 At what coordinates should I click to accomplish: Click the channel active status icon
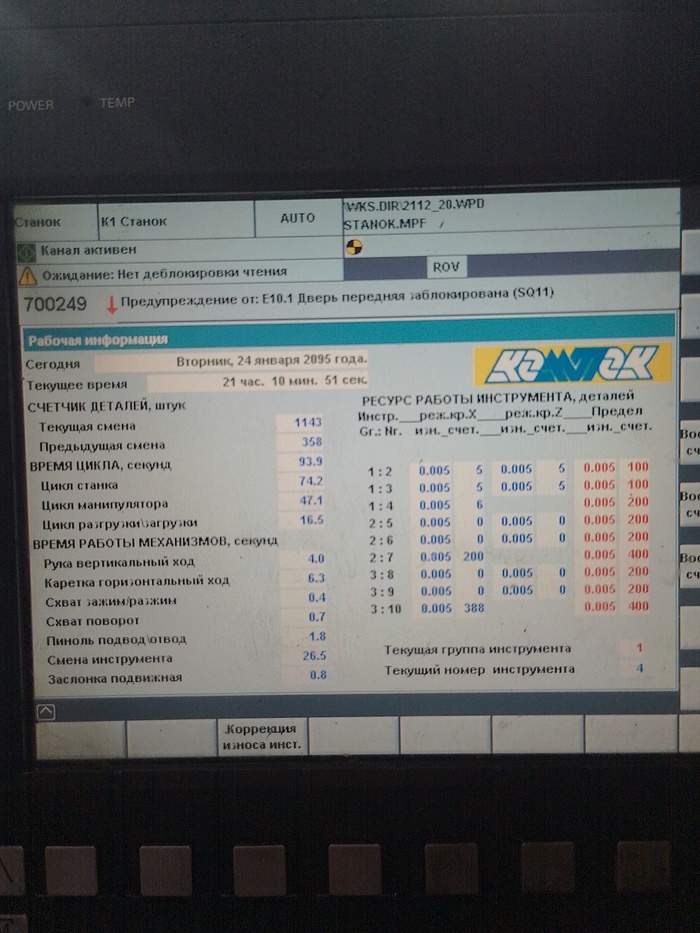coord(28,249)
